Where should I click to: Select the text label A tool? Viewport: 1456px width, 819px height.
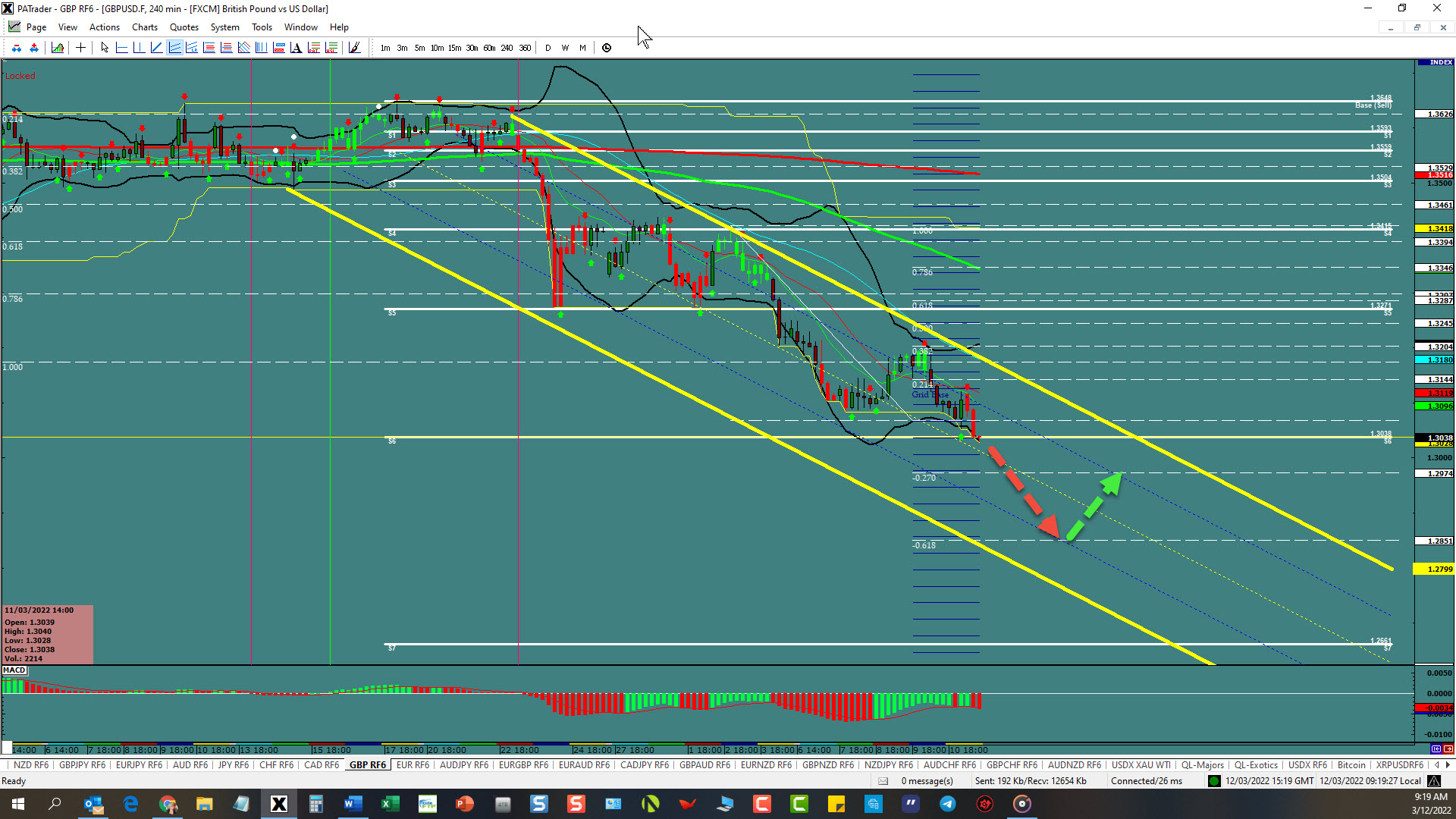(x=296, y=48)
